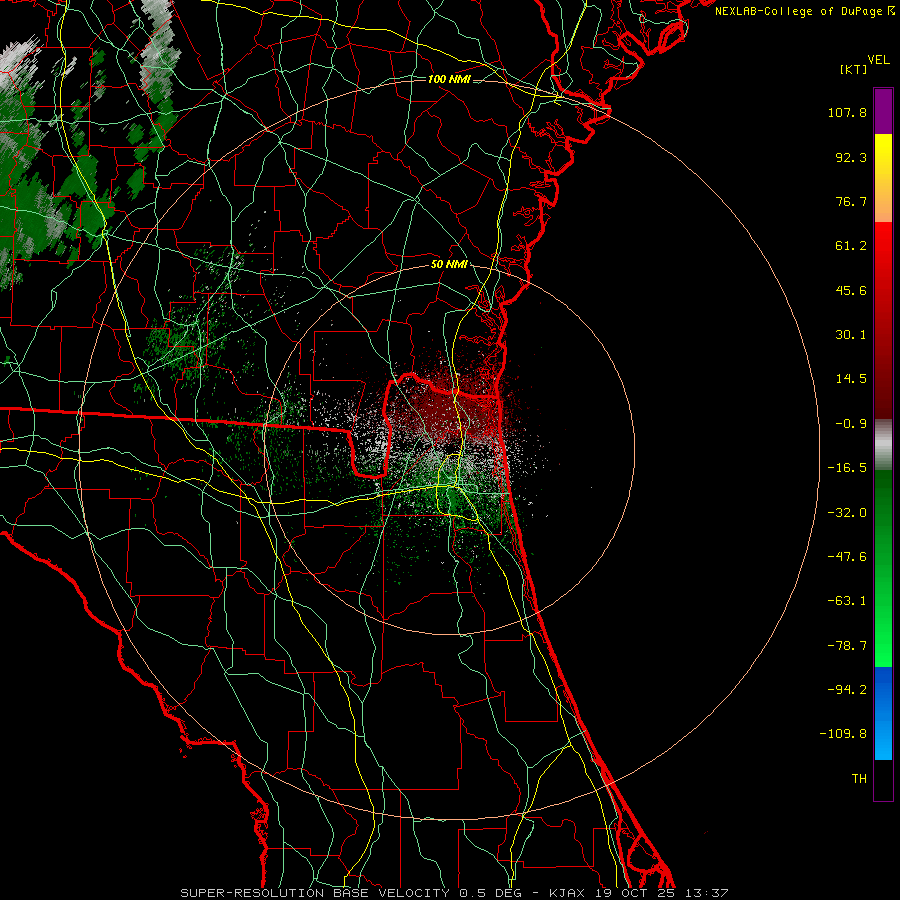Click the 45.6 legend value
Viewport: 900px width, 900px height.
click(x=851, y=290)
